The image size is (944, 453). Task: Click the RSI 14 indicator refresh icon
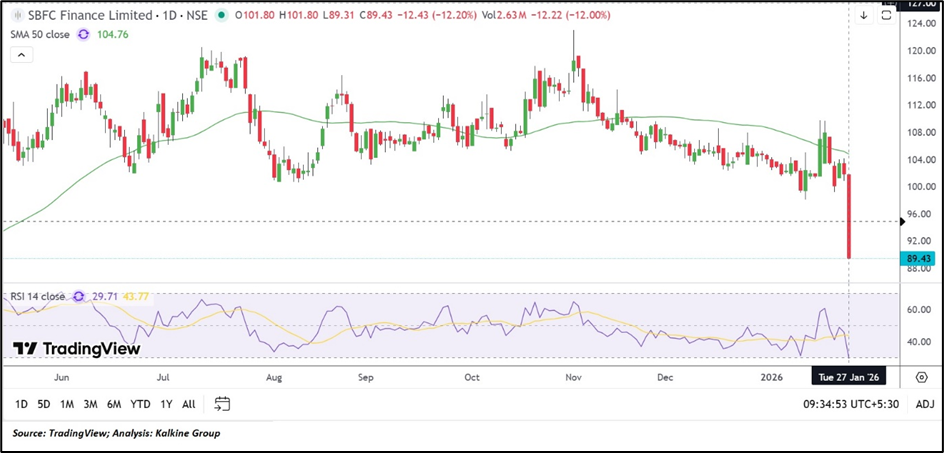76,296
